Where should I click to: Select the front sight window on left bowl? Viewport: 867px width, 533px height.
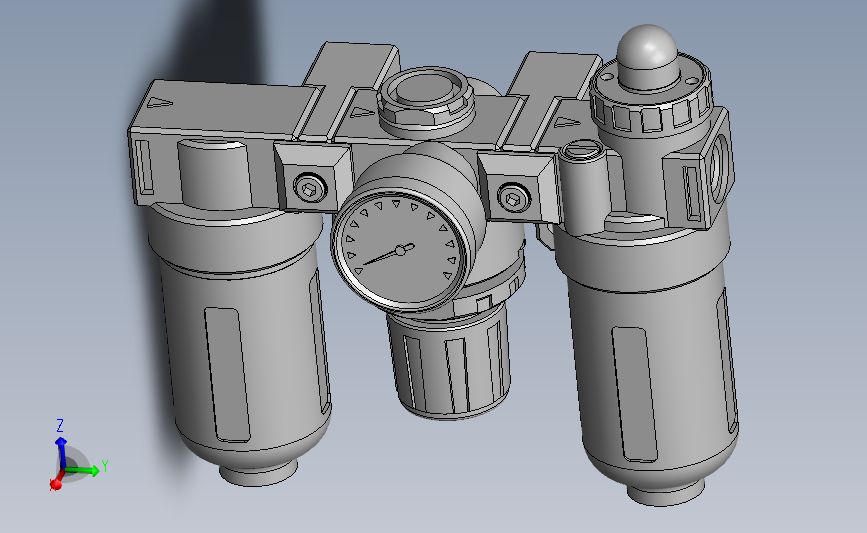click(227, 375)
